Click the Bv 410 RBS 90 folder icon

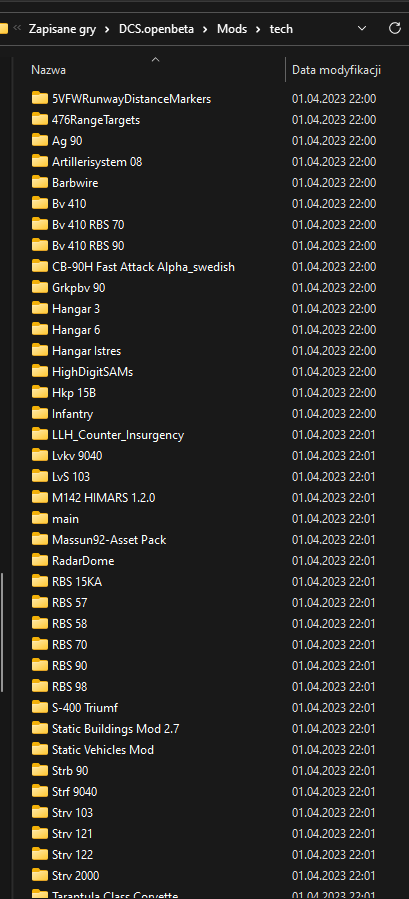pos(40,245)
